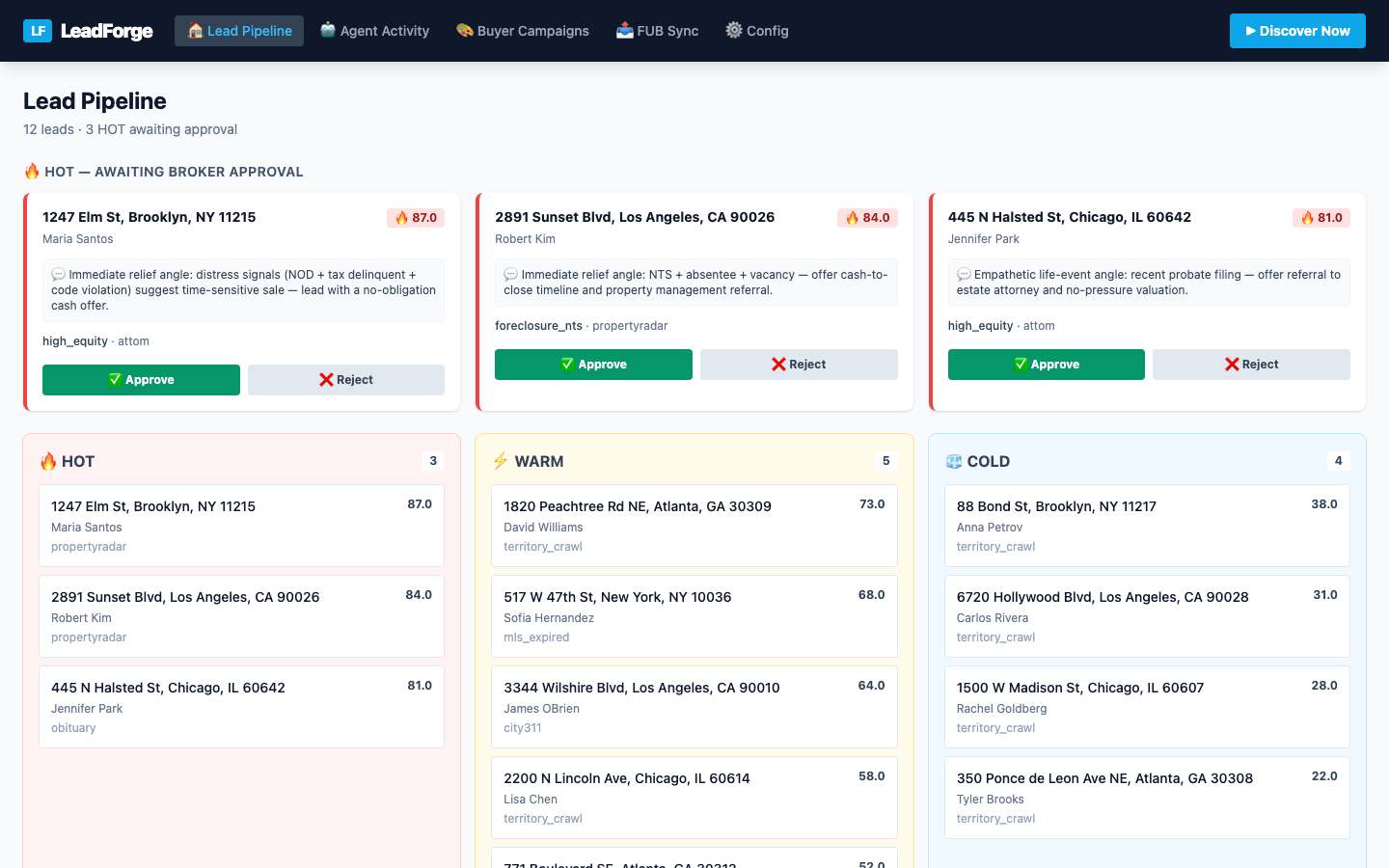1389x868 pixels.
Task: Click the flame icon beside HOT column title
Action: pyautogui.click(x=48, y=461)
